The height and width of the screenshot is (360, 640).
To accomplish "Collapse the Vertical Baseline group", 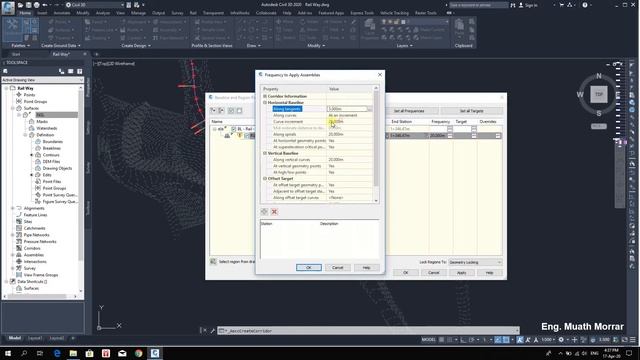I will coord(264,153).
